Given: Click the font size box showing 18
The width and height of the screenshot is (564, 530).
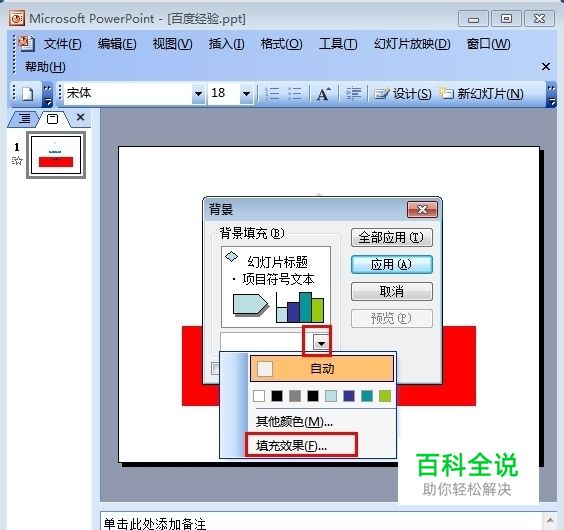Looking at the screenshot, I should pyautogui.click(x=223, y=94).
